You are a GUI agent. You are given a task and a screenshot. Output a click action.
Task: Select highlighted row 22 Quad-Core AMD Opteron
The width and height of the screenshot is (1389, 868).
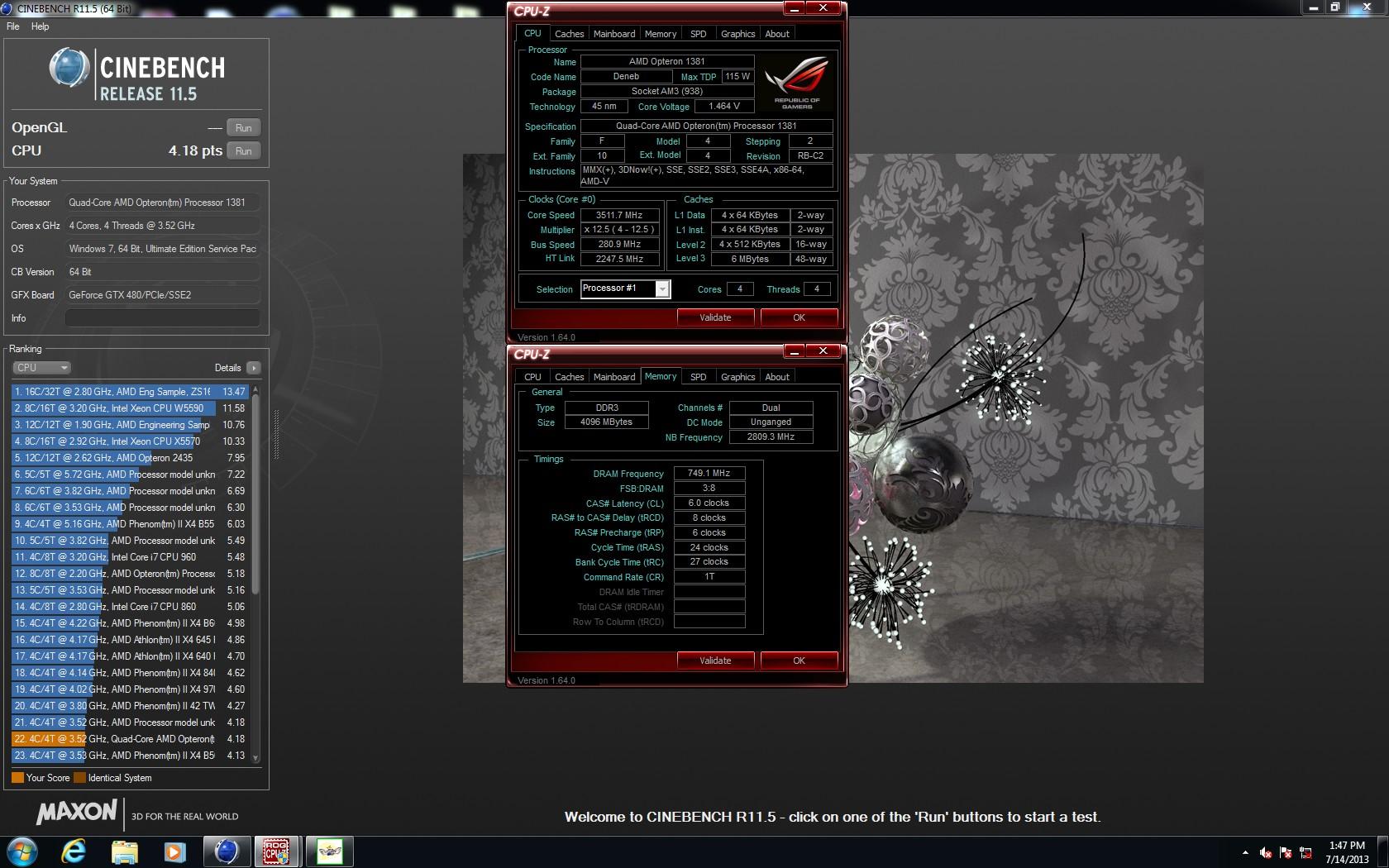(130, 739)
